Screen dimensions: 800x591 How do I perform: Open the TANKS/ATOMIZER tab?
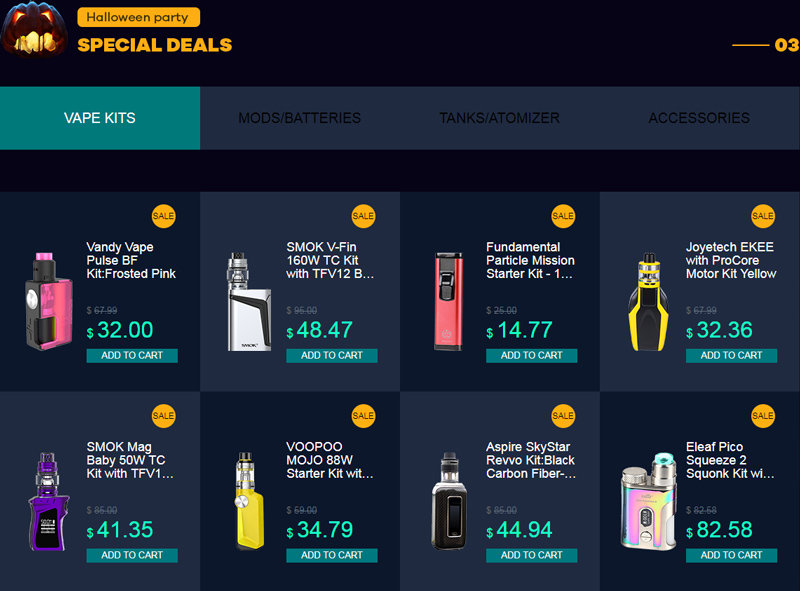pyautogui.click(x=500, y=118)
